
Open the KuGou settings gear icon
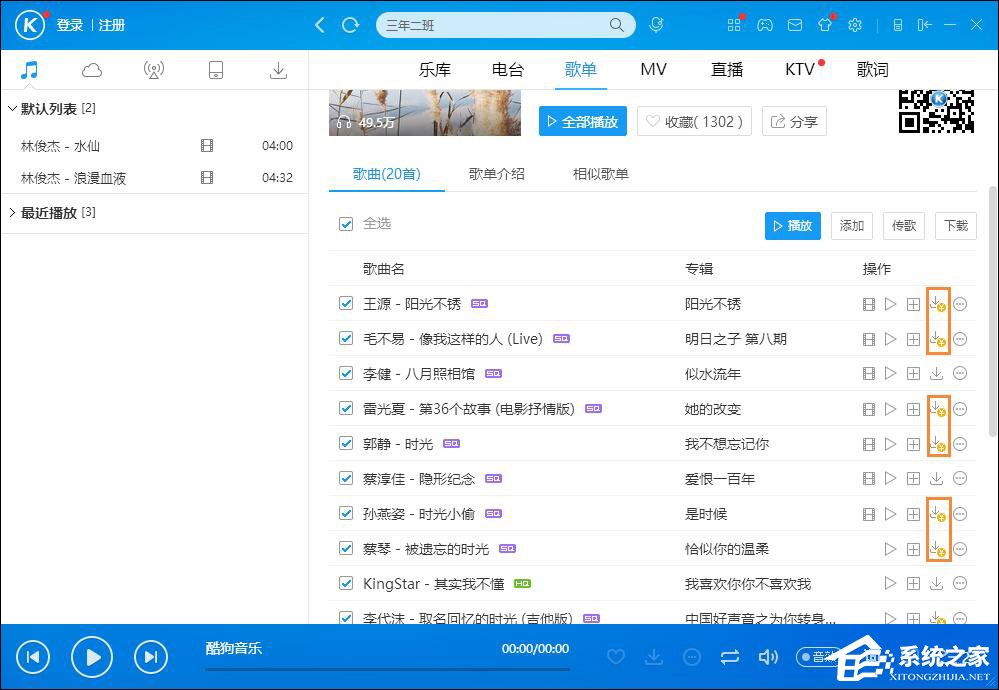855,25
